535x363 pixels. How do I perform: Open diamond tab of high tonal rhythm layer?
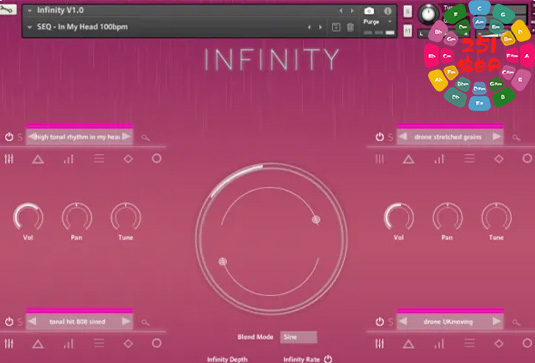pos(128,159)
